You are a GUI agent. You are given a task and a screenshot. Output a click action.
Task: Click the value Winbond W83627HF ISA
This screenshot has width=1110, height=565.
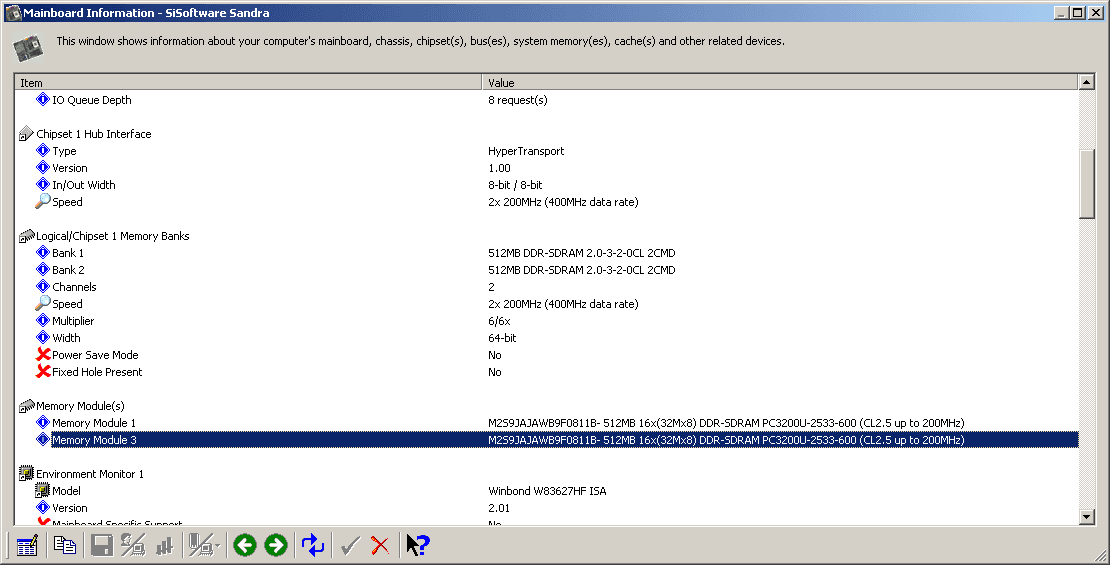[547, 491]
